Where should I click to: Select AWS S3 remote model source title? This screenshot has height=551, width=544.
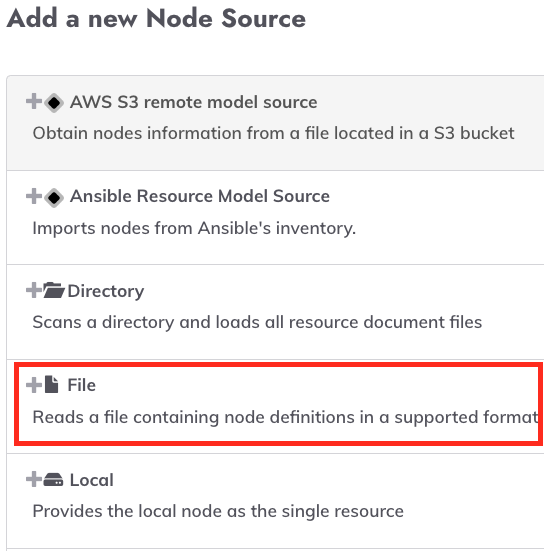tap(193, 102)
